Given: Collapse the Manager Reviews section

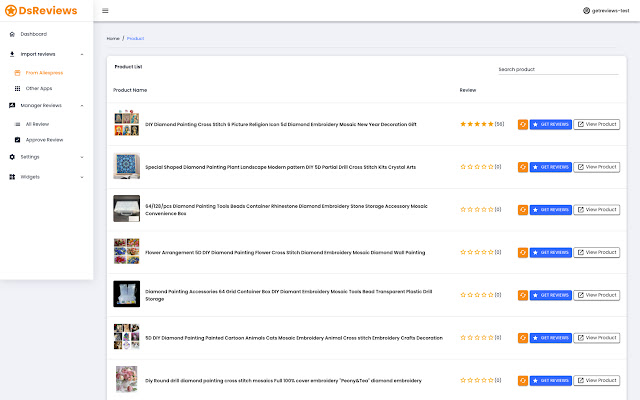Looking at the screenshot, I should pyautogui.click(x=81, y=105).
